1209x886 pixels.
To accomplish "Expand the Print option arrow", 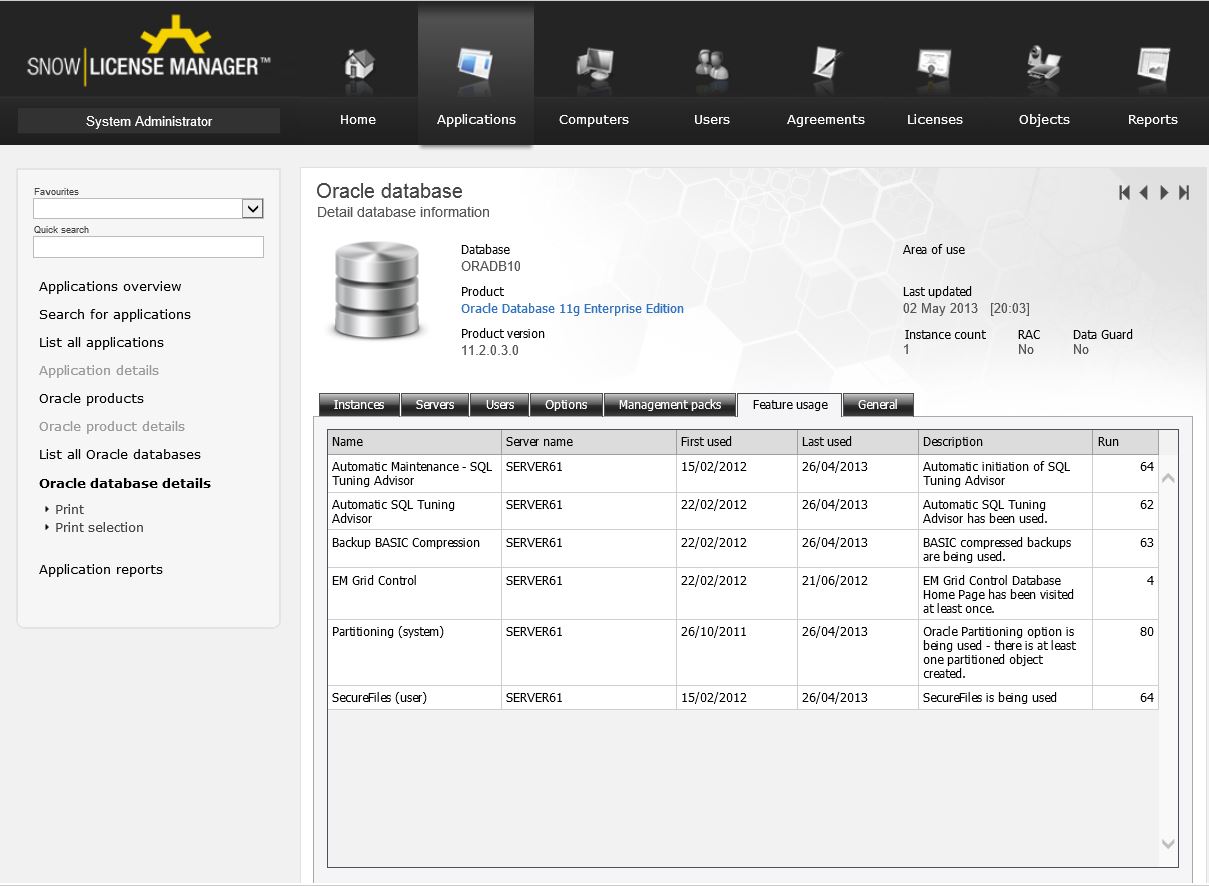I will [x=47, y=509].
